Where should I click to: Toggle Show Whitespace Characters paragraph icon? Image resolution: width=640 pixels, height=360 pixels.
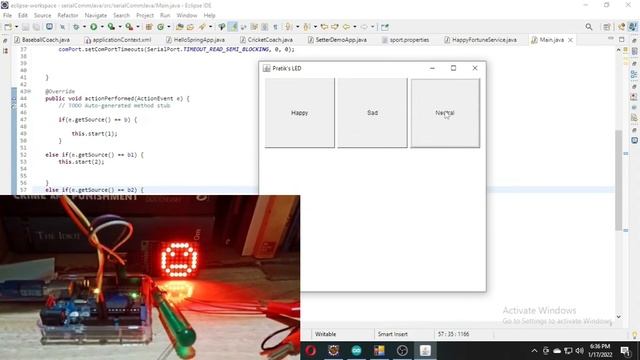[276, 27]
